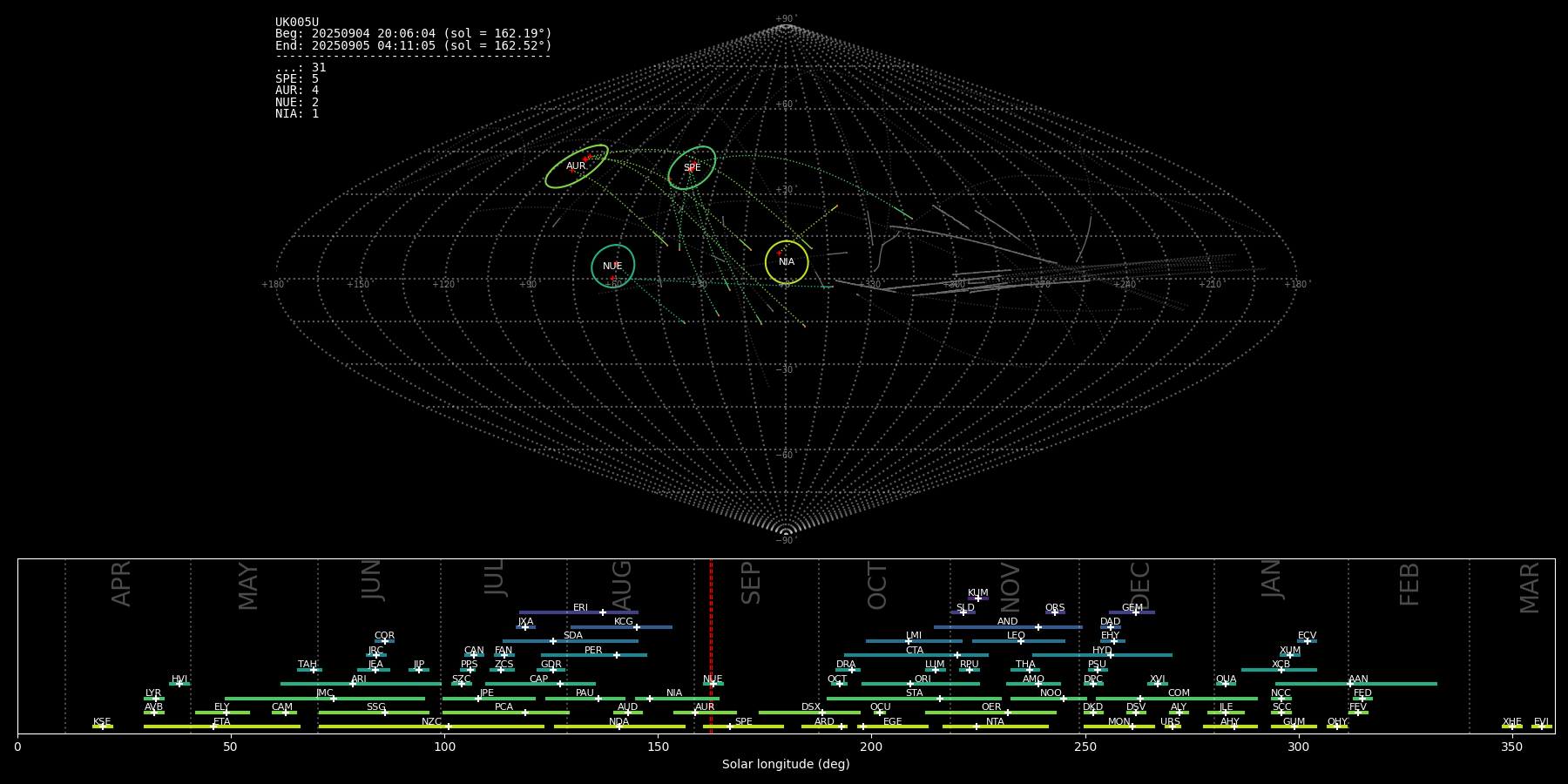
Task: Click the AUR radiant ellipse on sky map
Action: (577, 166)
